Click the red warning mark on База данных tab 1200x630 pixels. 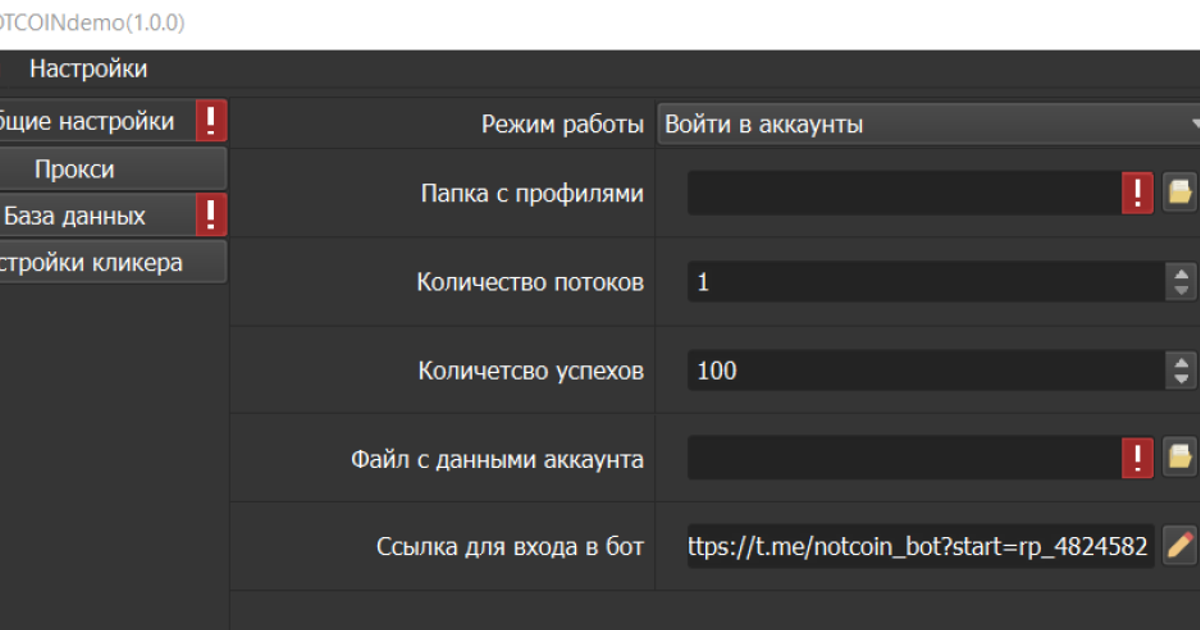(x=211, y=215)
